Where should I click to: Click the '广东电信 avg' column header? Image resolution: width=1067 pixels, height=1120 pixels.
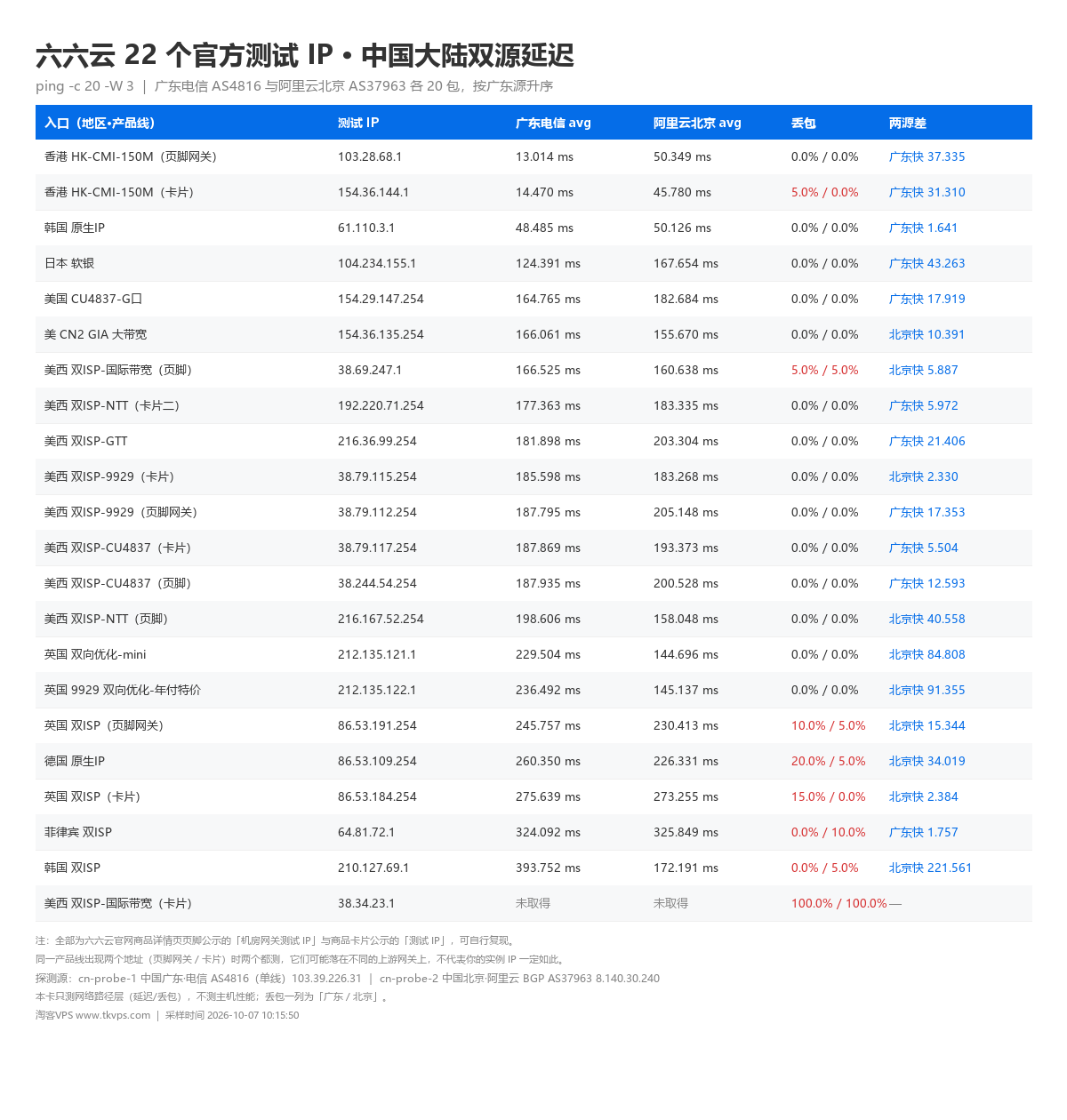[x=553, y=123]
